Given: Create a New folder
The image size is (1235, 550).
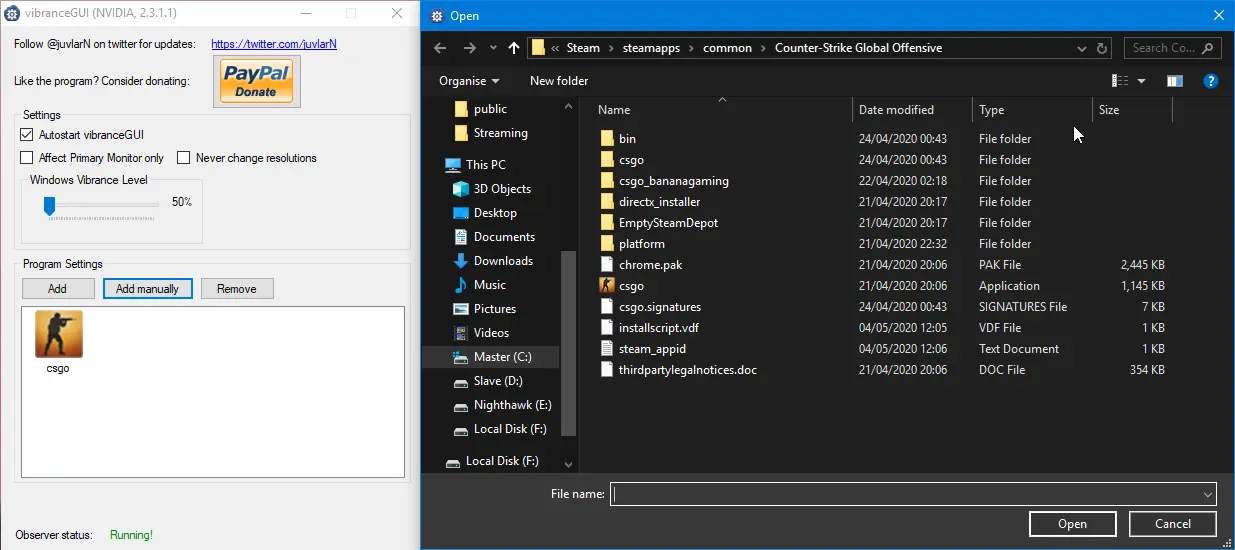Looking at the screenshot, I should click(559, 81).
